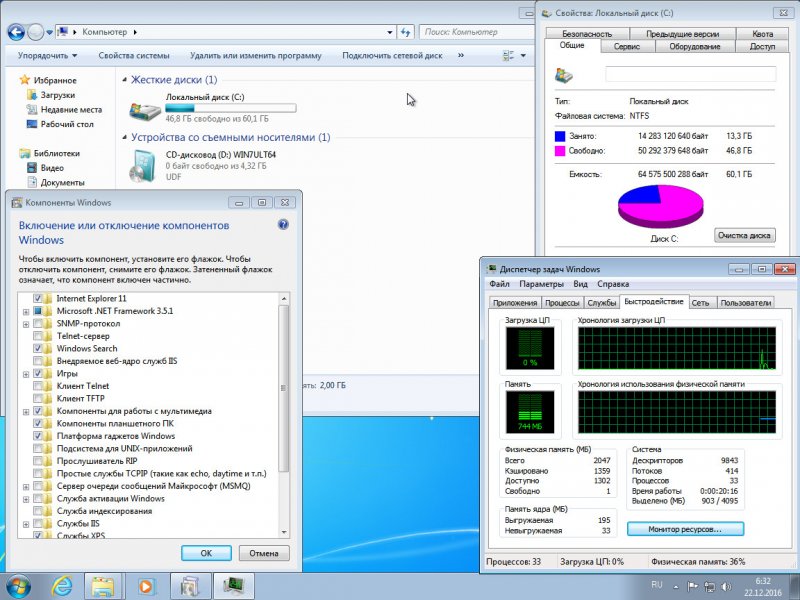The width and height of the screenshot is (800, 600).
Task: Open the Недавние места icon in sidebar
Action: [x=32, y=110]
